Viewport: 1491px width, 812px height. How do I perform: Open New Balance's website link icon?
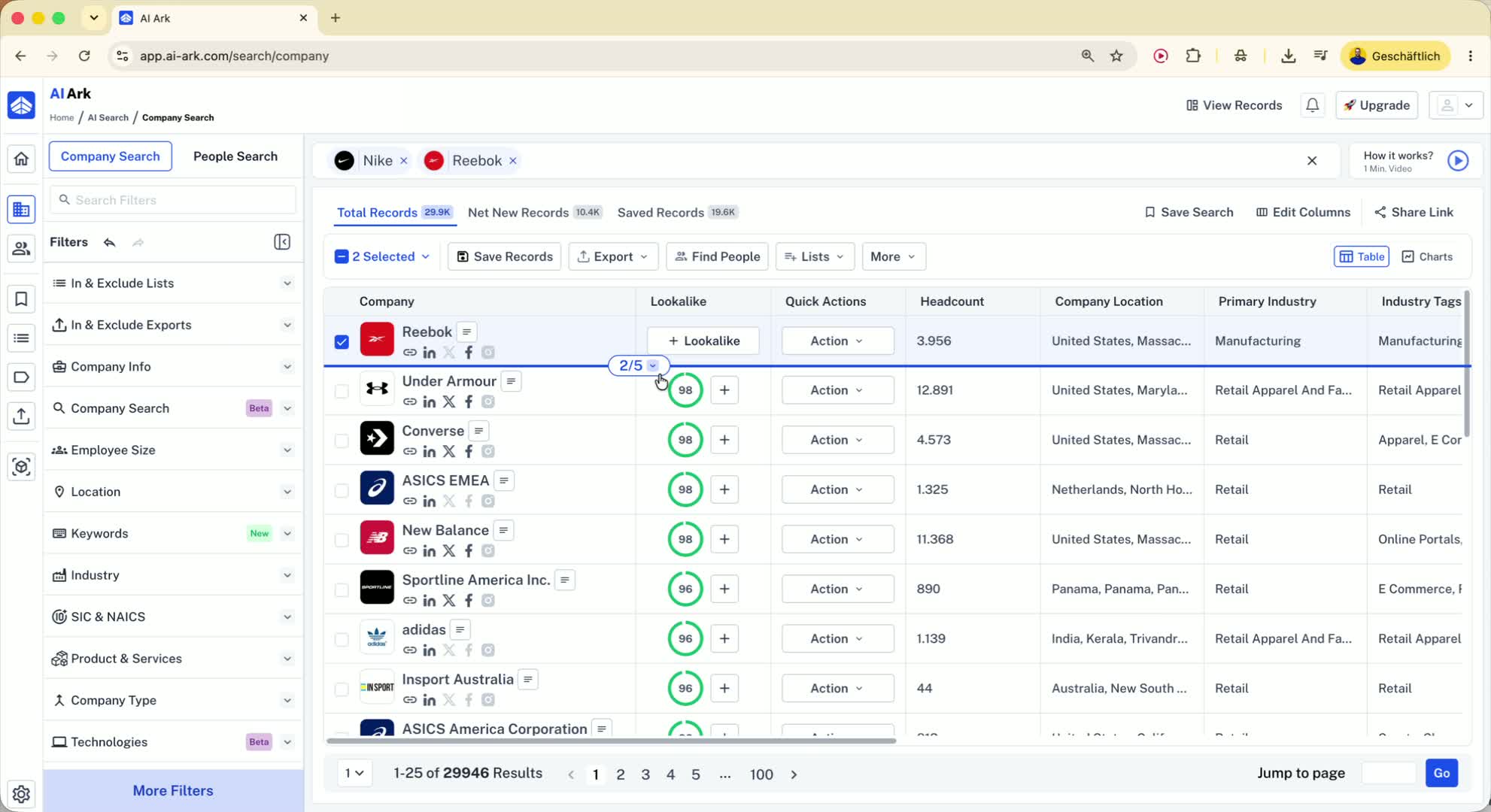pyautogui.click(x=410, y=551)
